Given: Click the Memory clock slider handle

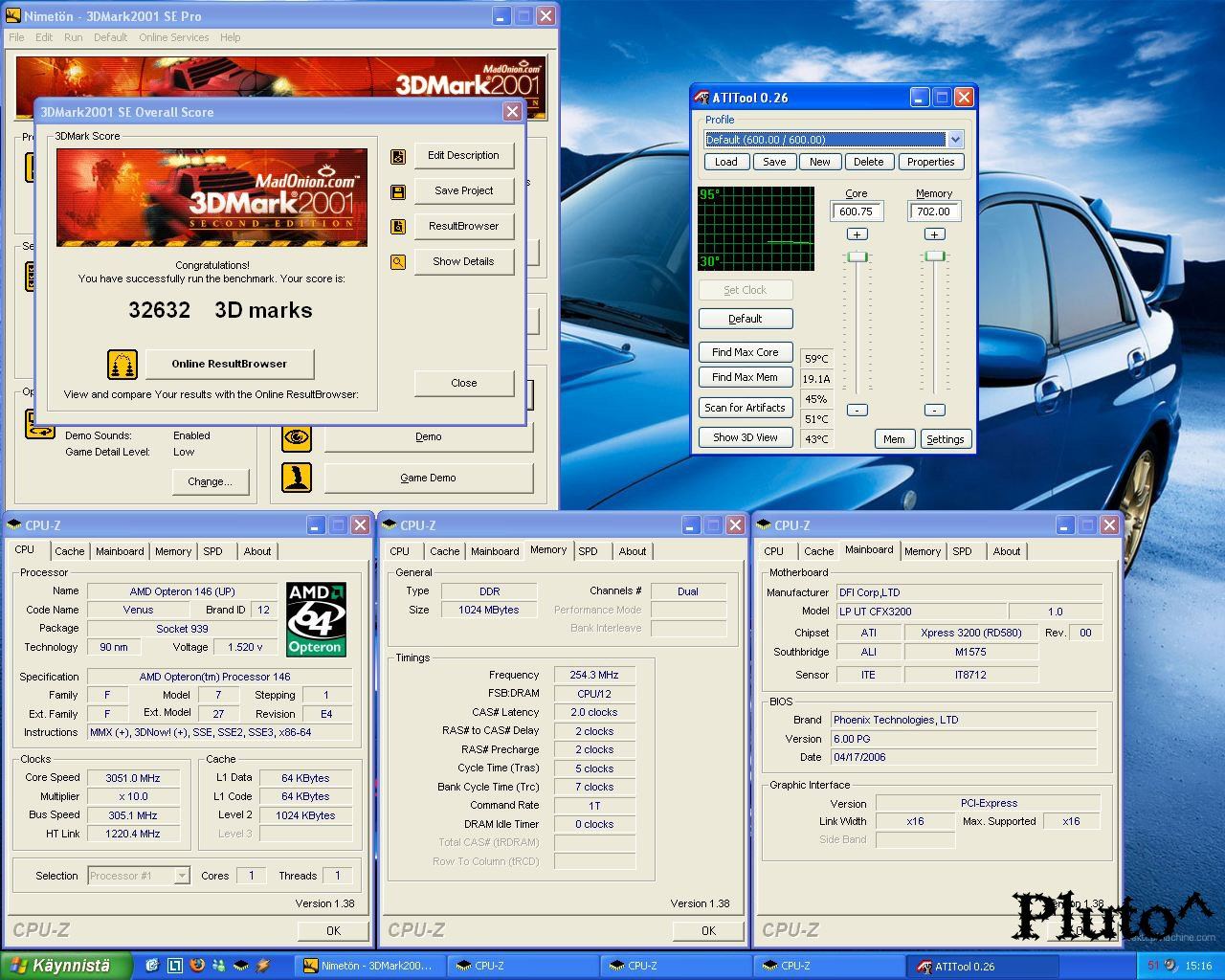Looking at the screenshot, I should click(x=934, y=256).
